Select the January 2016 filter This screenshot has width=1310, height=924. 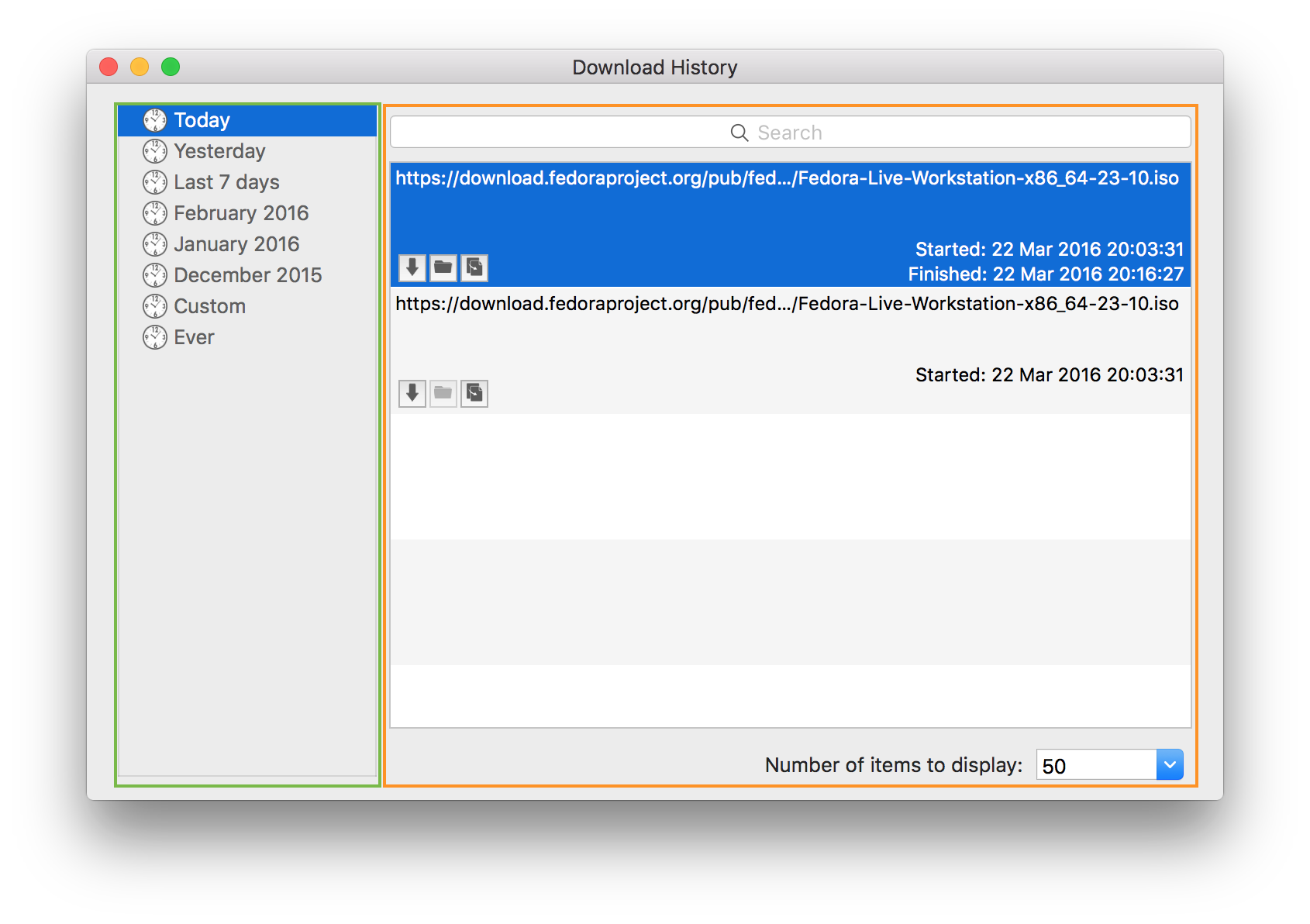coord(236,243)
